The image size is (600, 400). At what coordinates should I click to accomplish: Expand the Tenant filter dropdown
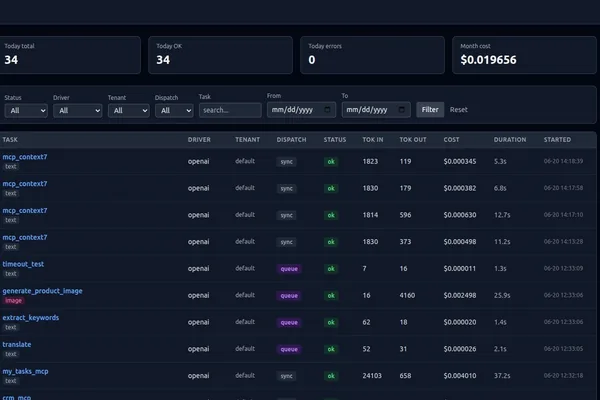[x=129, y=111]
